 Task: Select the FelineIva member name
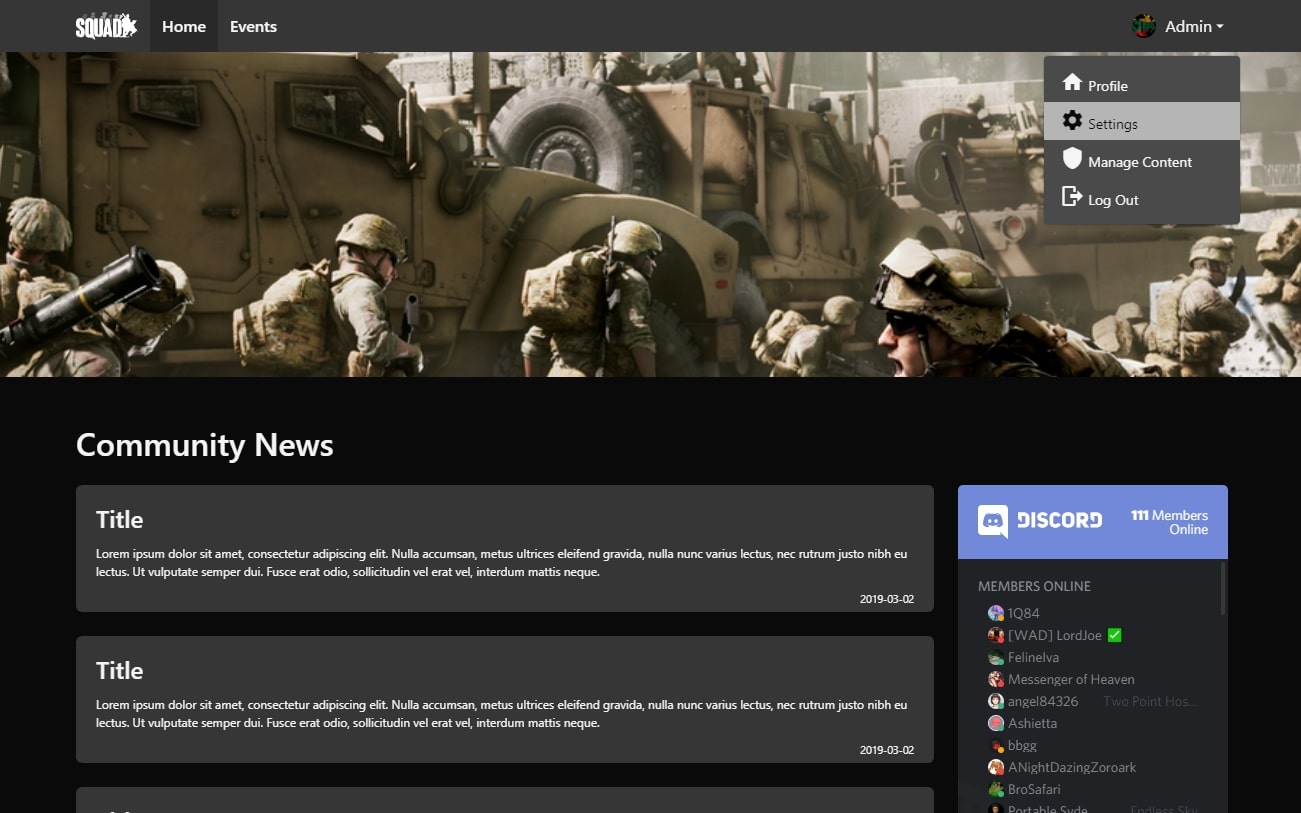tap(1033, 657)
